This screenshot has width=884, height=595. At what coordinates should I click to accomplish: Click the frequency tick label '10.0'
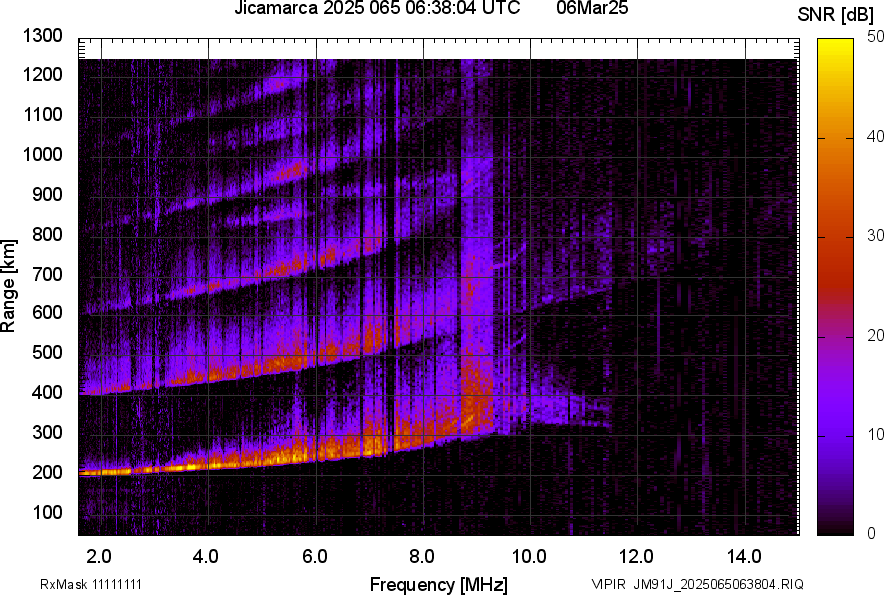click(x=529, y=557)
